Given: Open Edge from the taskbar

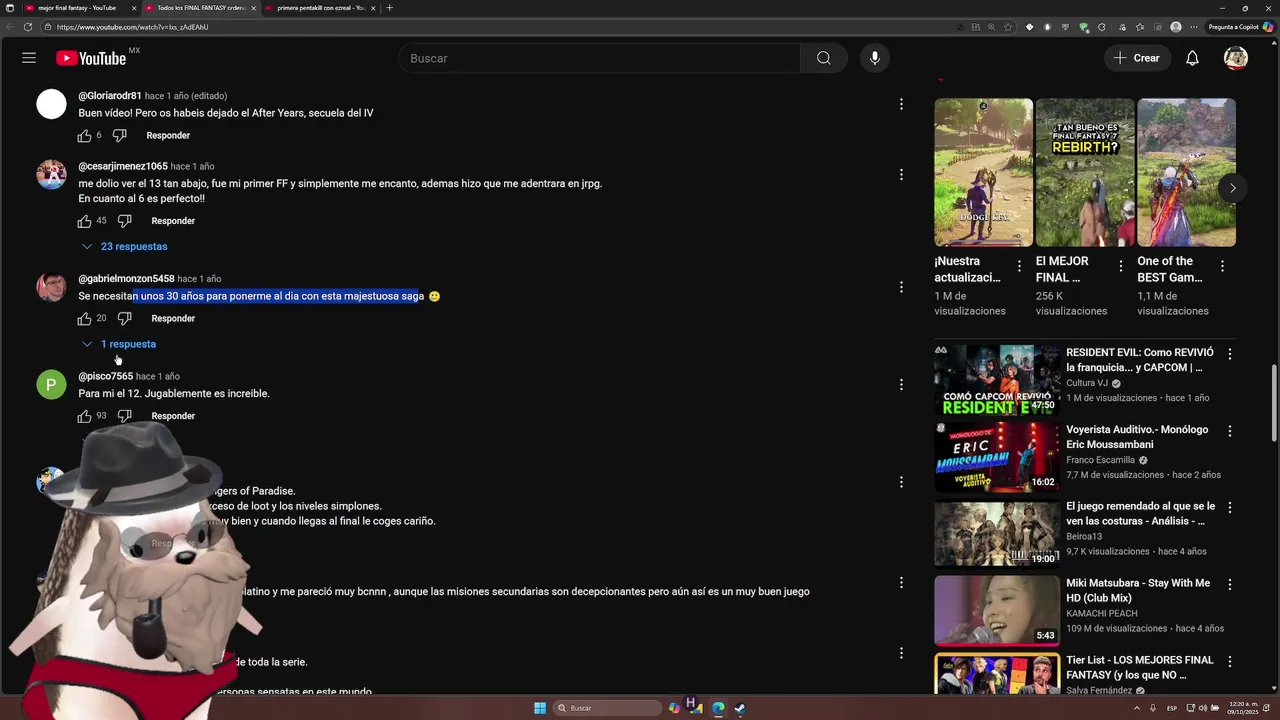Looking at the screenshot, I should coord(718,708).
